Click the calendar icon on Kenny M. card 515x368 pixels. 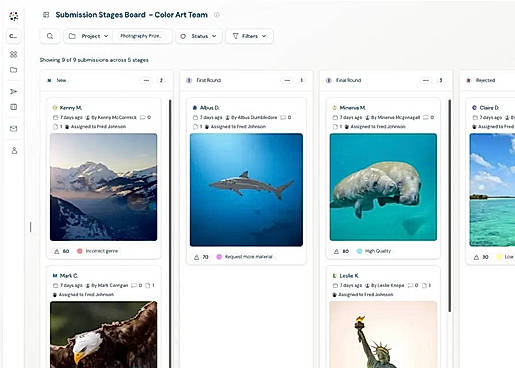[56, 117]
